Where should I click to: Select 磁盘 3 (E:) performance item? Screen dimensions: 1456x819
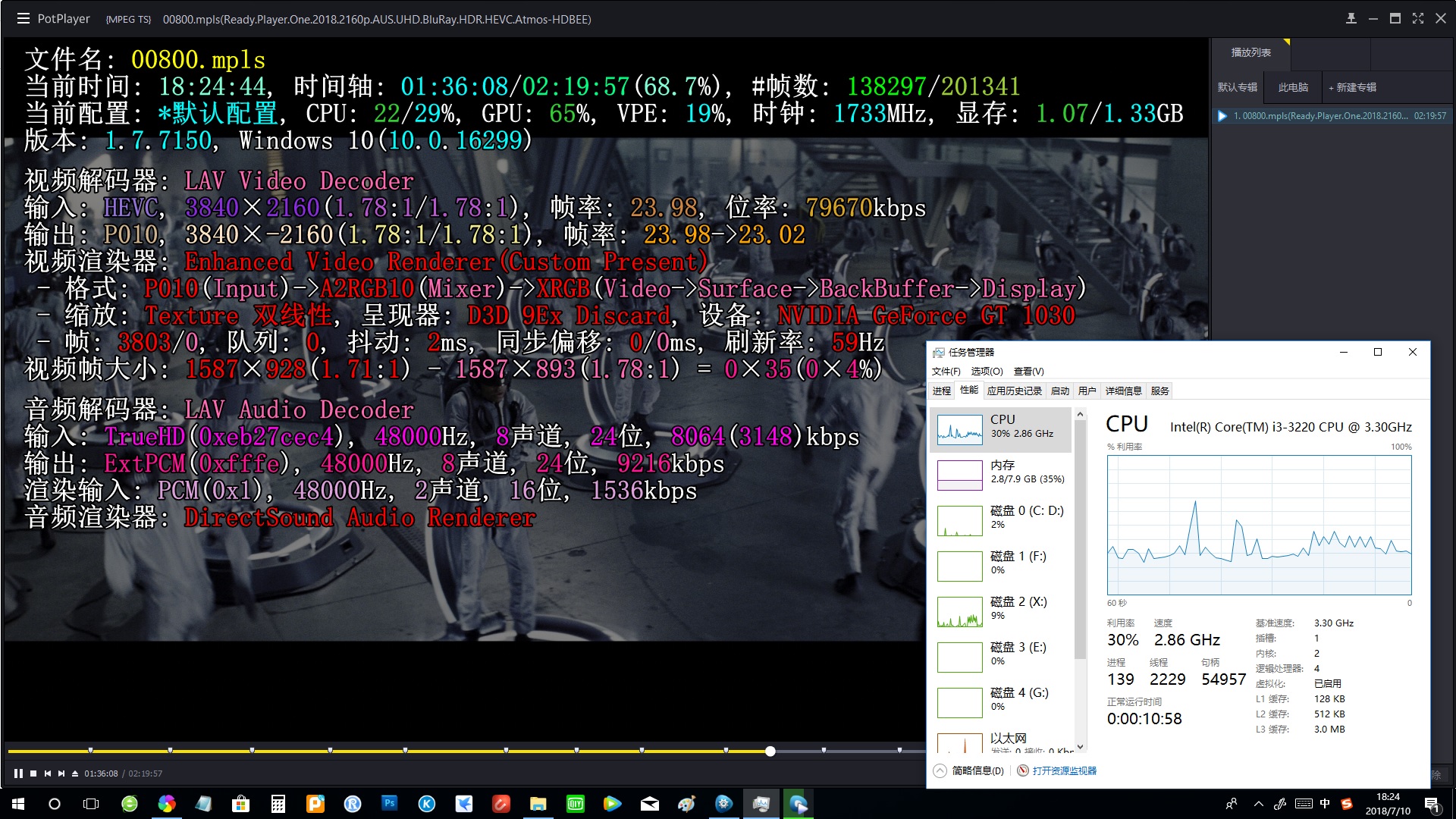point(1001,657)
